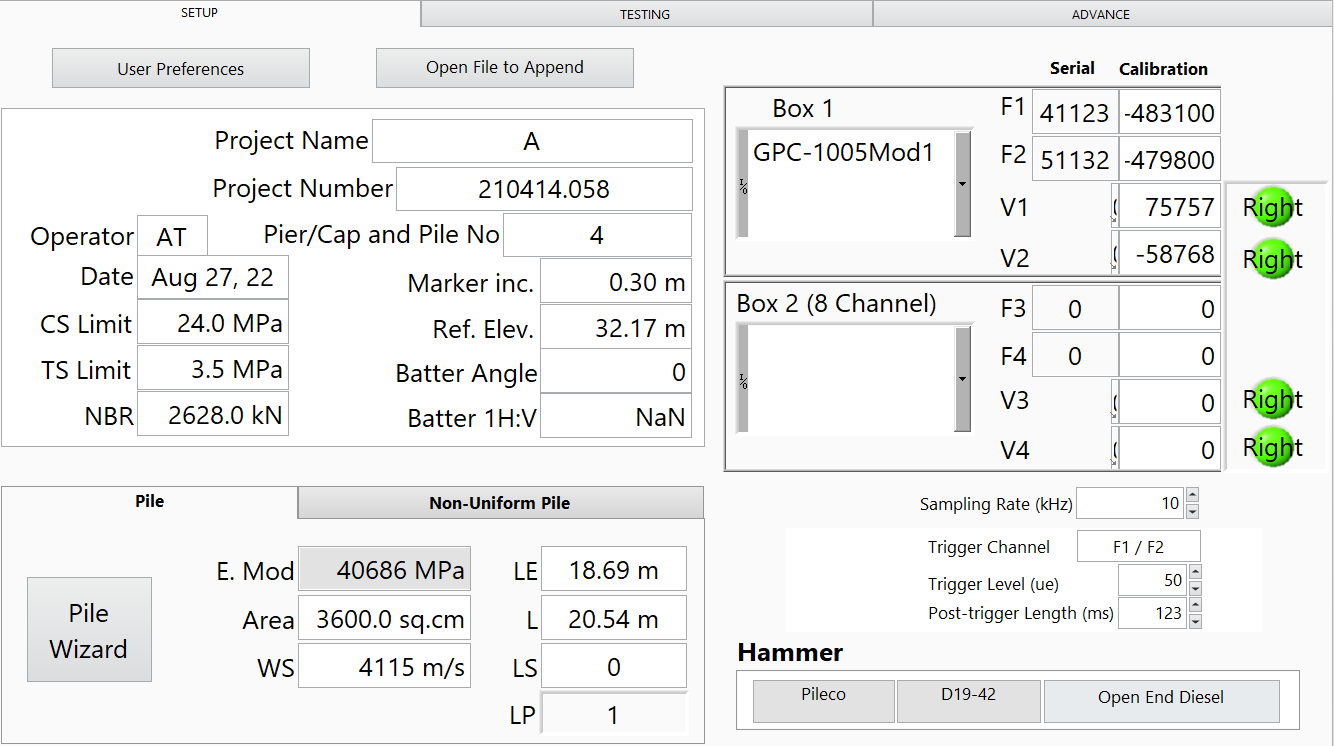
Task: Click the F2 serial number 51132
Action: tap(1075, 160)
